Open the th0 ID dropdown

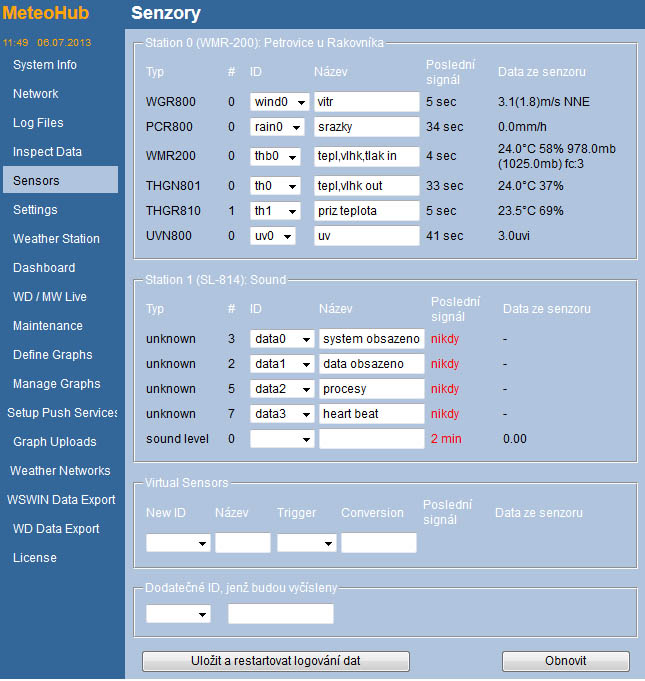(275, 186)
